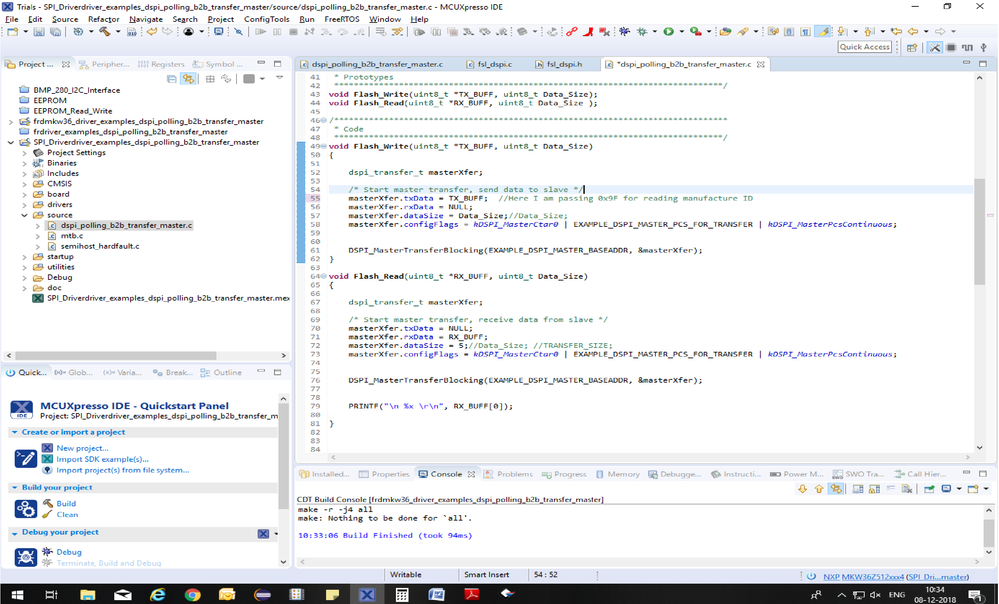The height and width of the screenshot is (604, 999).
Task: Toggle Scroll Lock in the Console view
Action: click(x=873, y=489)
